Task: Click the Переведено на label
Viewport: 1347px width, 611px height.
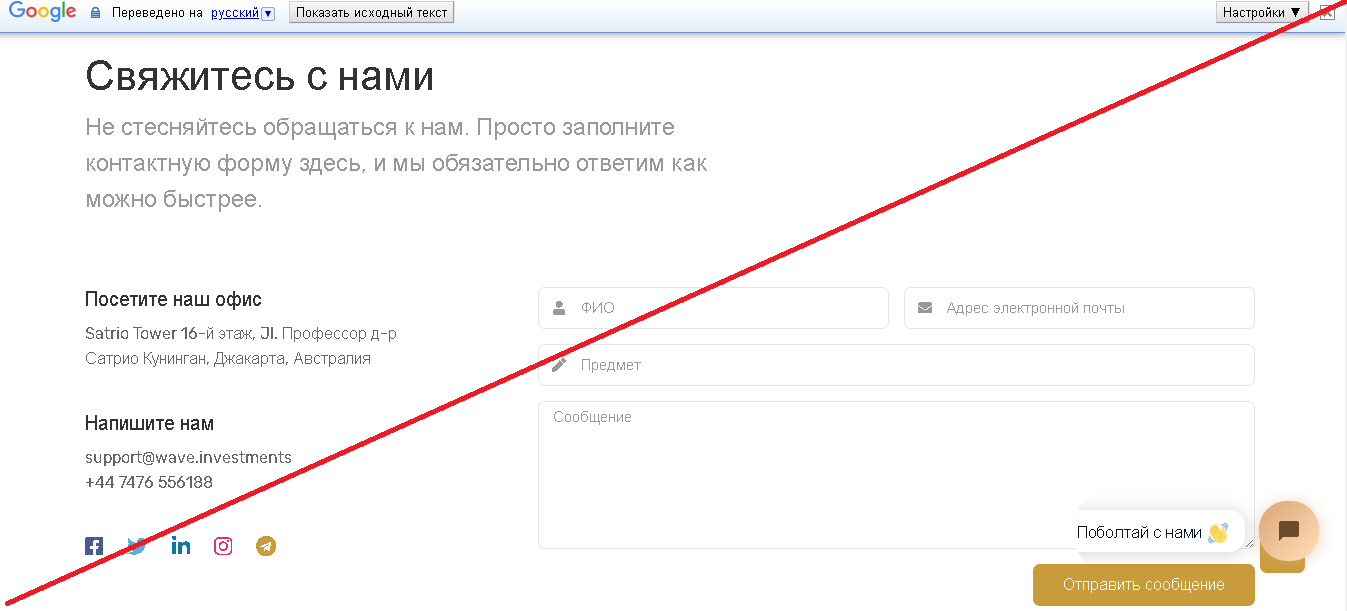Action: tap(157, 13)
